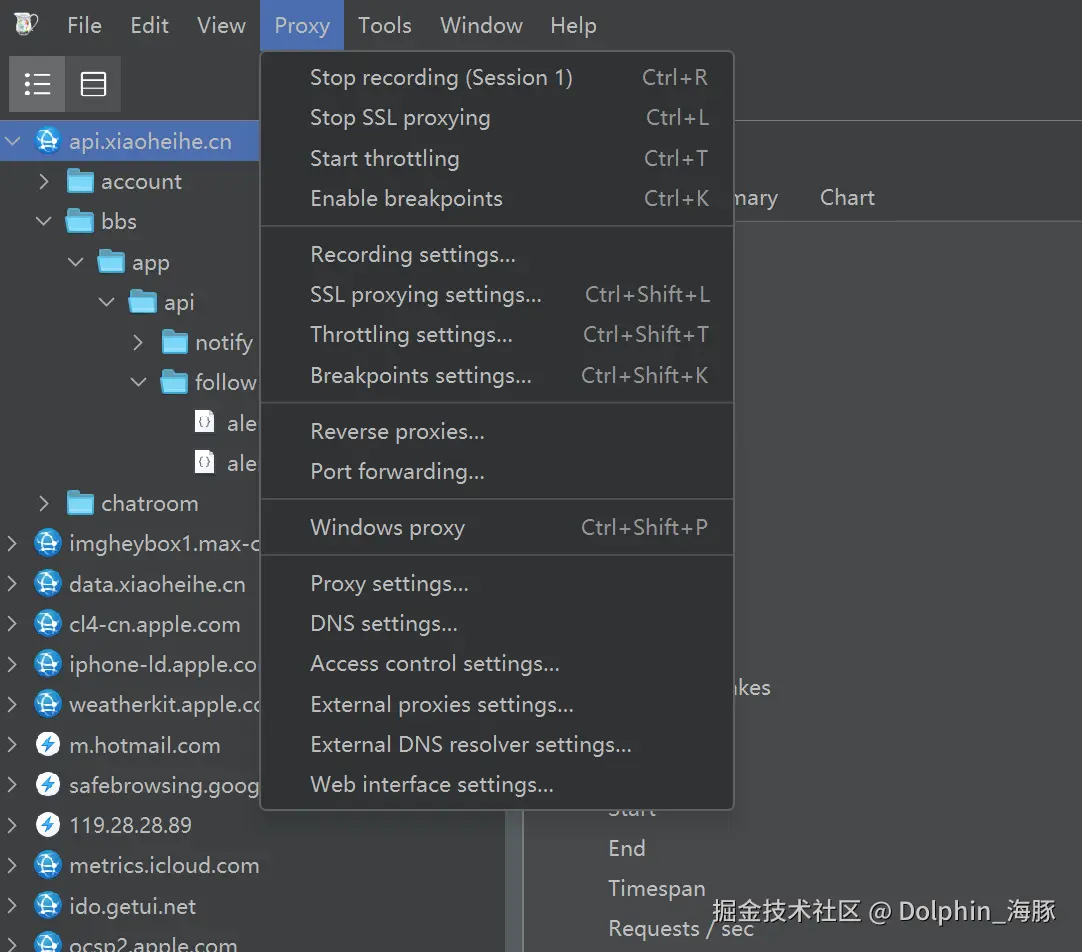The image size is (1082, 952).
Task: Choose Start throttling
Action: (497, 158)
